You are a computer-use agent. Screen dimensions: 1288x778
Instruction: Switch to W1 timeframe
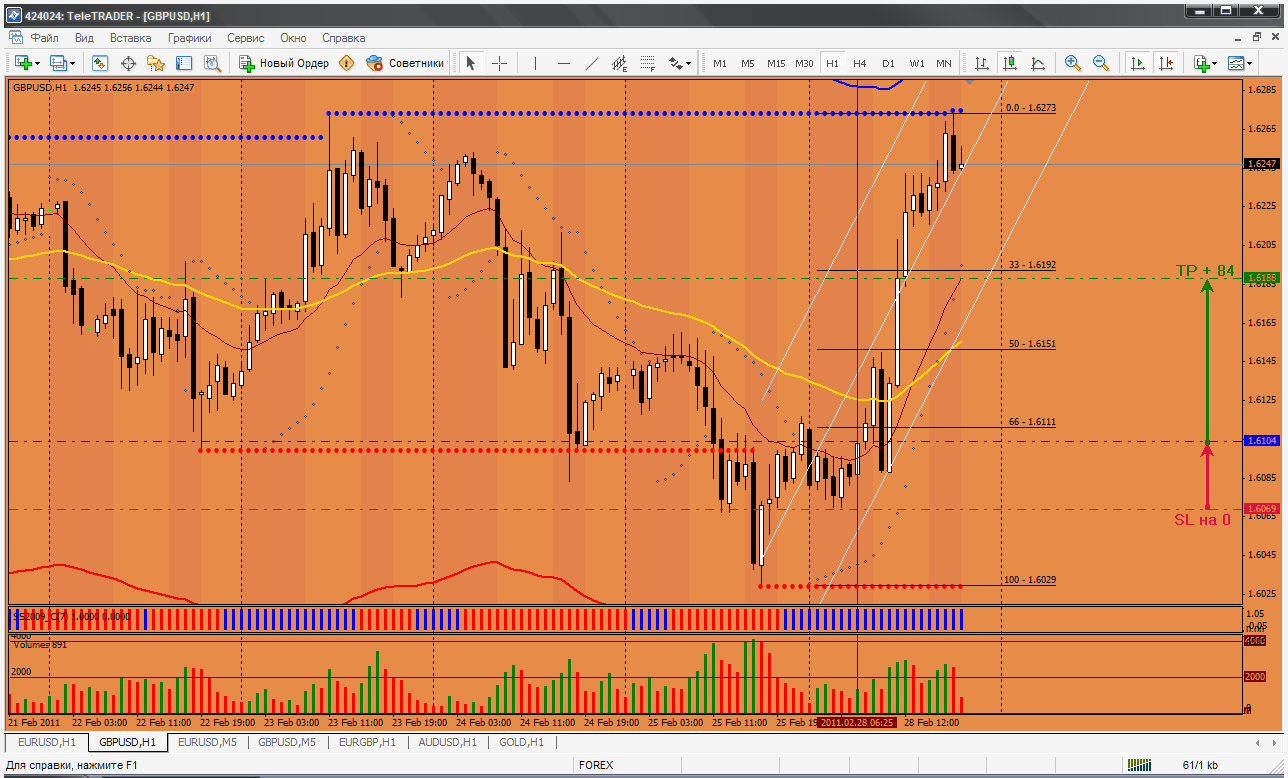click(916, 63)
